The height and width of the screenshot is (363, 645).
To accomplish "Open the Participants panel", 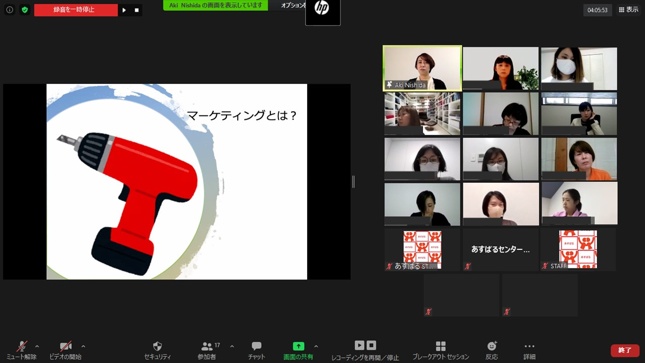I will 207,351.
